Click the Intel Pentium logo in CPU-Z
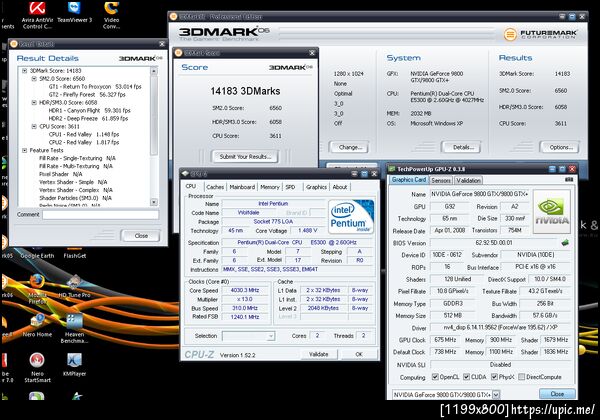This screenshot has width=600, height=420. (x=351, y=217)
